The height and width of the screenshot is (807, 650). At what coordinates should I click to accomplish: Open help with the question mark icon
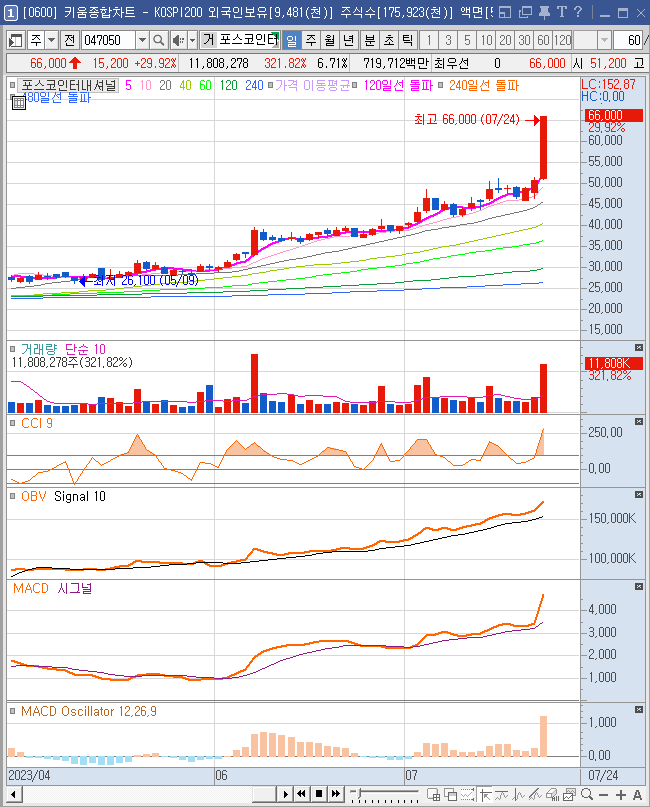coord(578,12)
